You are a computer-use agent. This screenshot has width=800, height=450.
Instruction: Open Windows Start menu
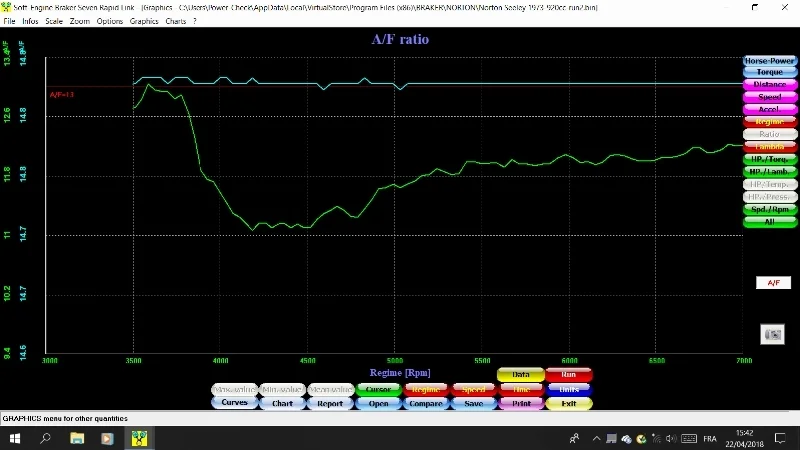pyautogui.click(x=14, y=438)
